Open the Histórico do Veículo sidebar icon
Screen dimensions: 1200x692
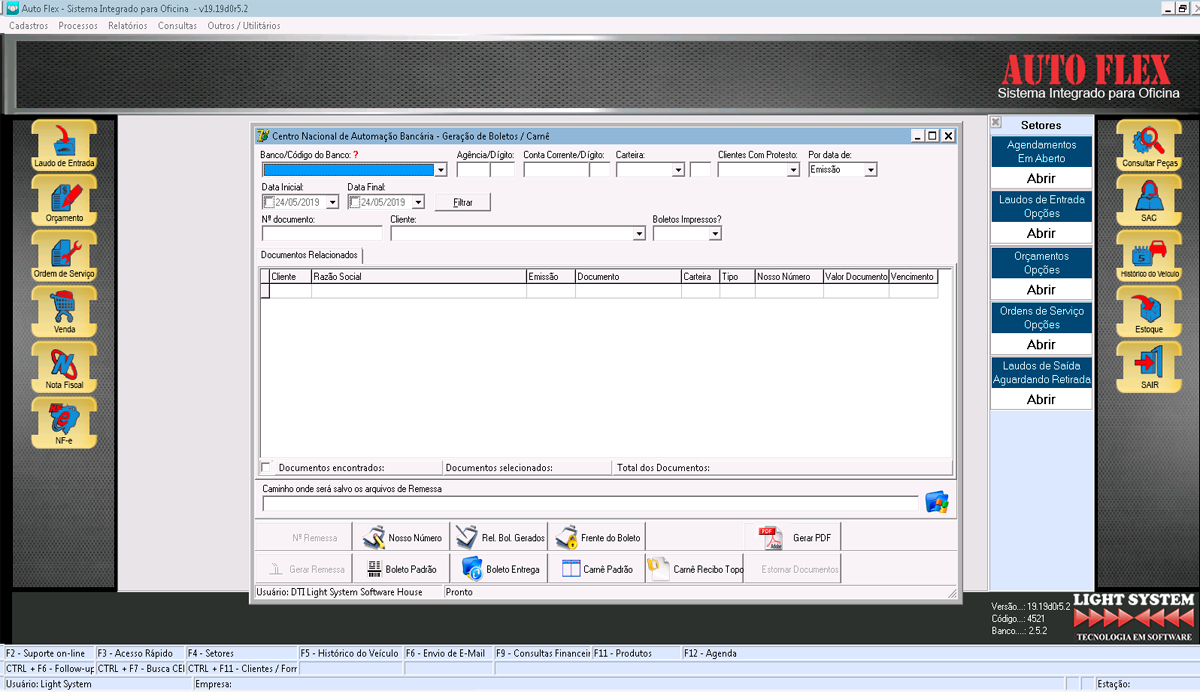point(1150,256)
